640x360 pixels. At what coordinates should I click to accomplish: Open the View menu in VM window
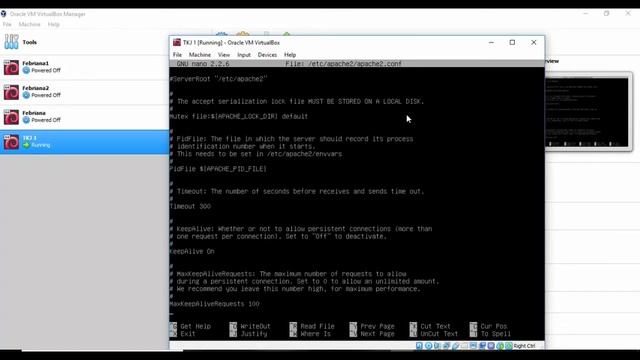(224, 55)
